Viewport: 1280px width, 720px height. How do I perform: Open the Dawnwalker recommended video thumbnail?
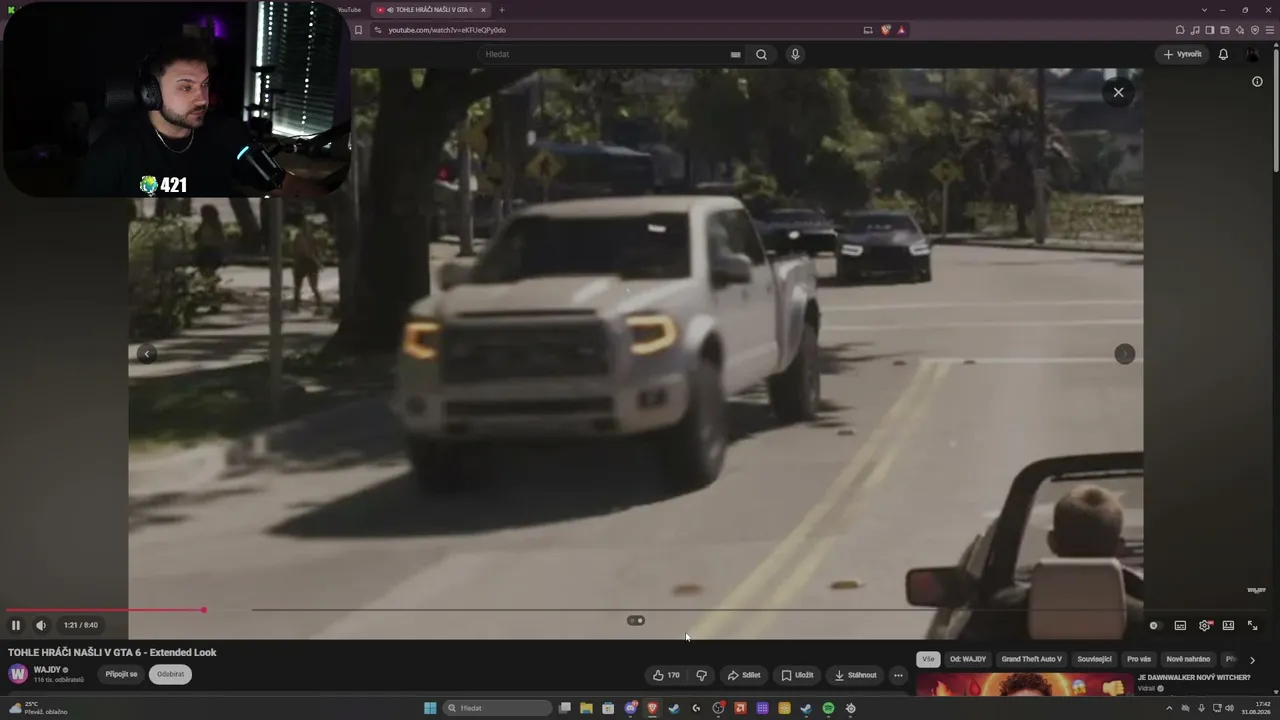(1023, 684)
